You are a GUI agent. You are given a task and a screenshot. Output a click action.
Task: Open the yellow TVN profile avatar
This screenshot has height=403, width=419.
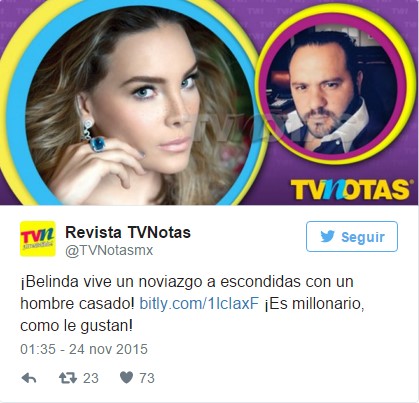[38, 239]
